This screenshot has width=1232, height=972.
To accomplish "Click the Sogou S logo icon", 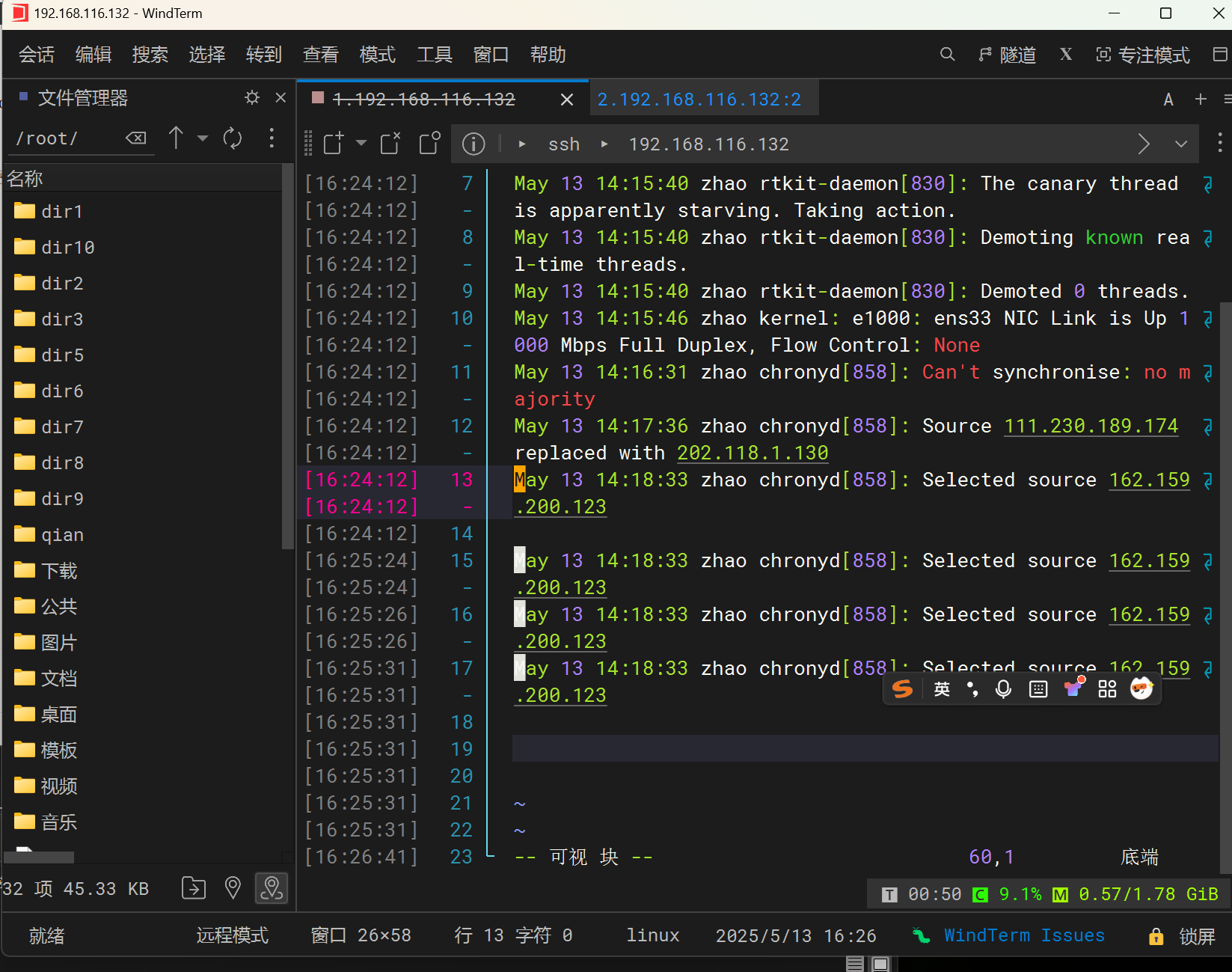I will click(x=903, y=688).
